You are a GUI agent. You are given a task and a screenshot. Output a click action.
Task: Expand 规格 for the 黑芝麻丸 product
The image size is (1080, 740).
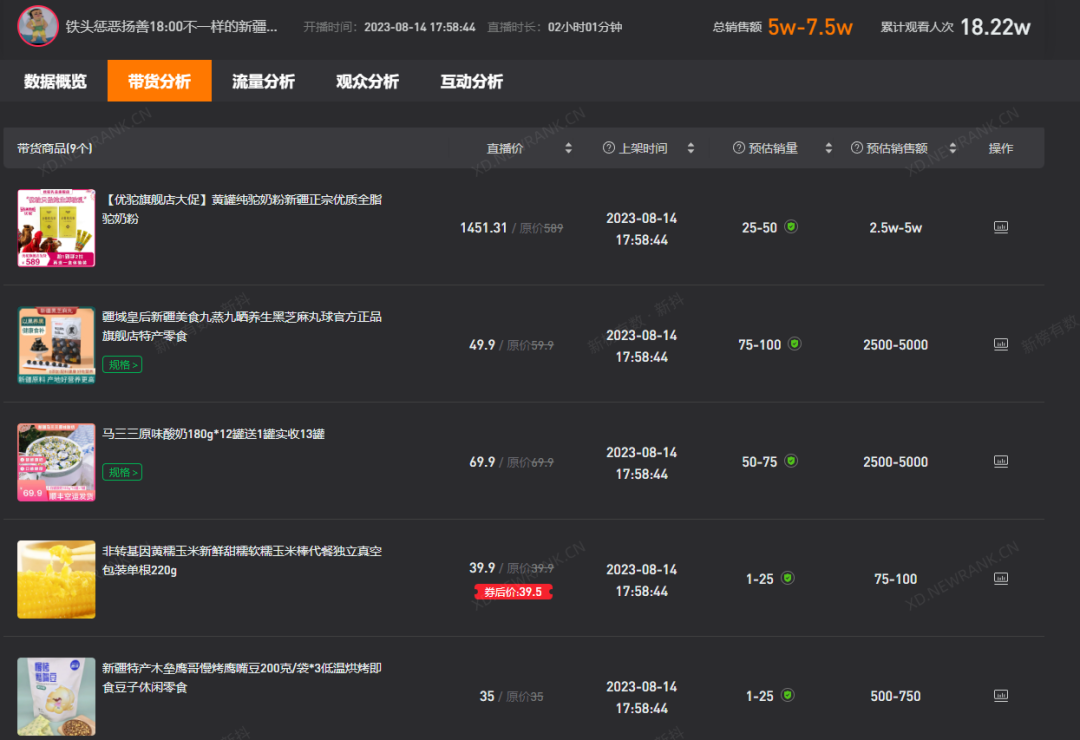pos(123,364)
